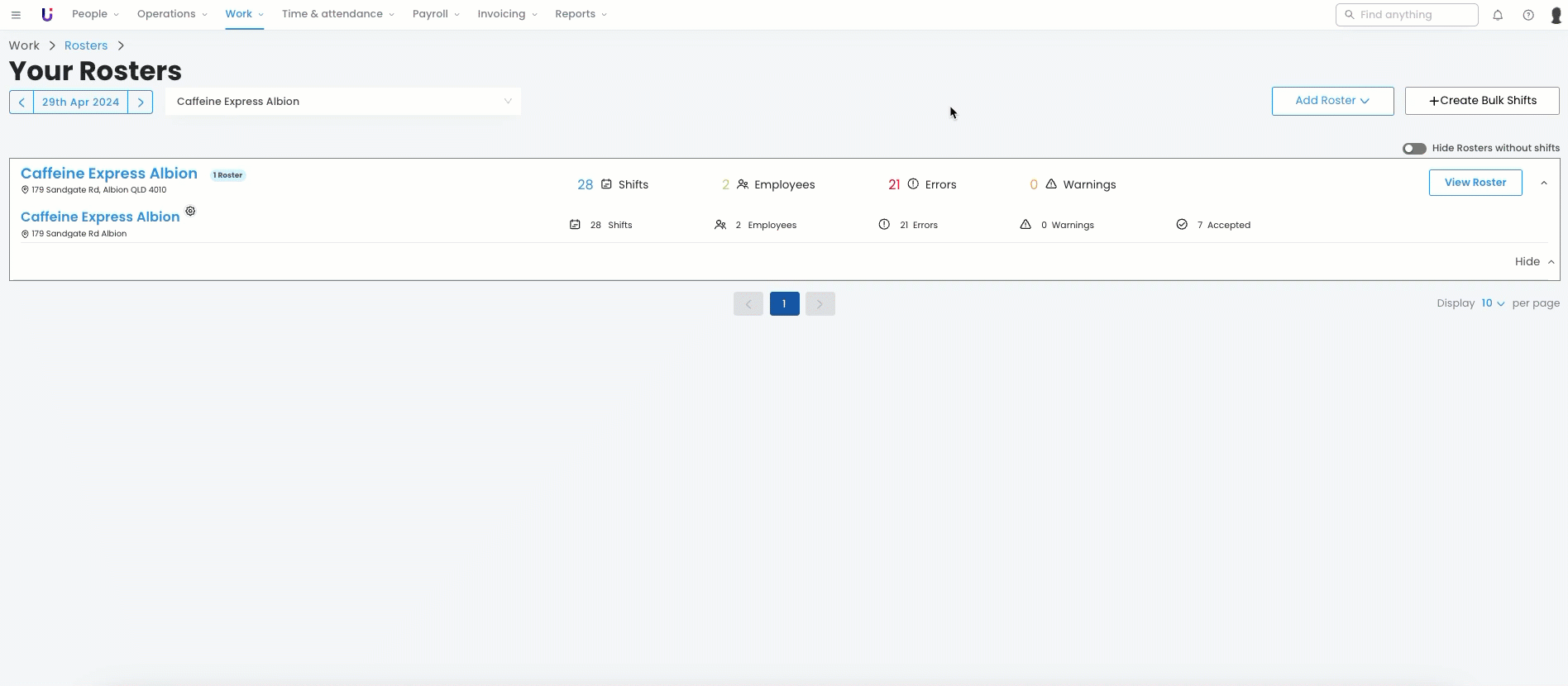
Task: Open the hamburger menu icon
Action: pyautogui.click(x=16, y=15)
